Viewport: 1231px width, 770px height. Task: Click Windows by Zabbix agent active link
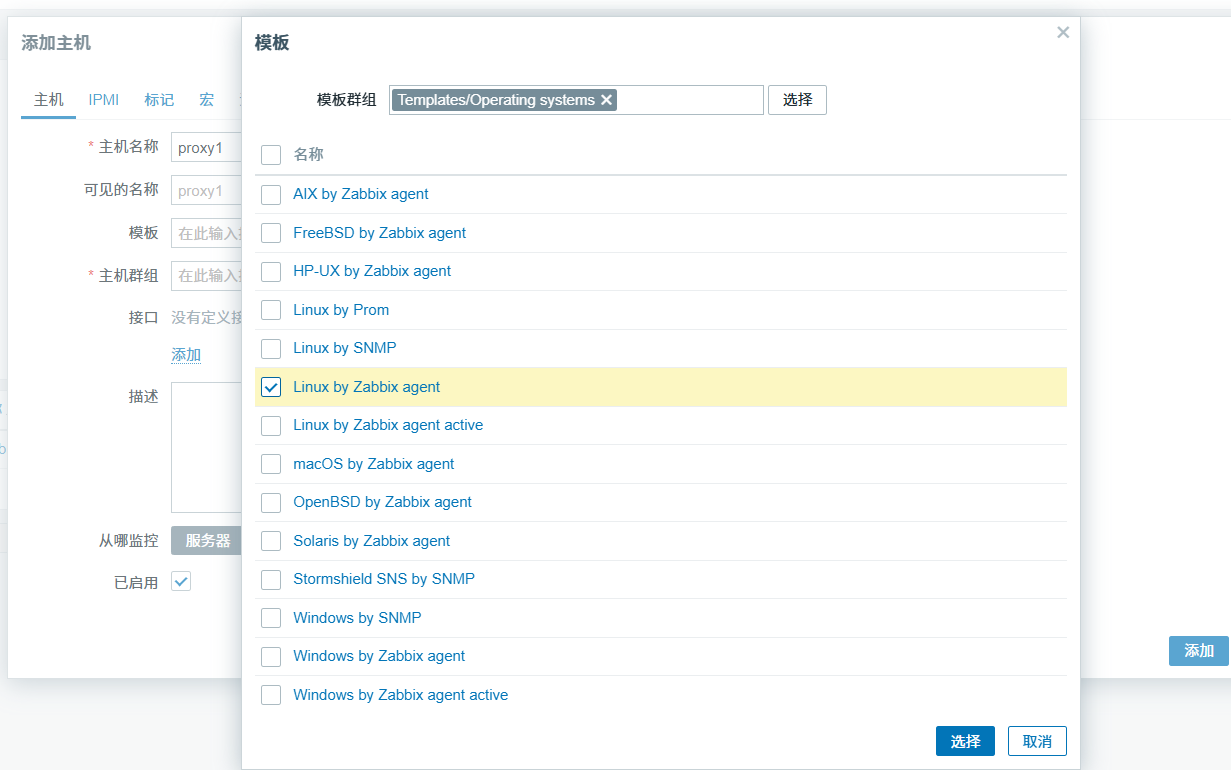click(x=401, y=695)
